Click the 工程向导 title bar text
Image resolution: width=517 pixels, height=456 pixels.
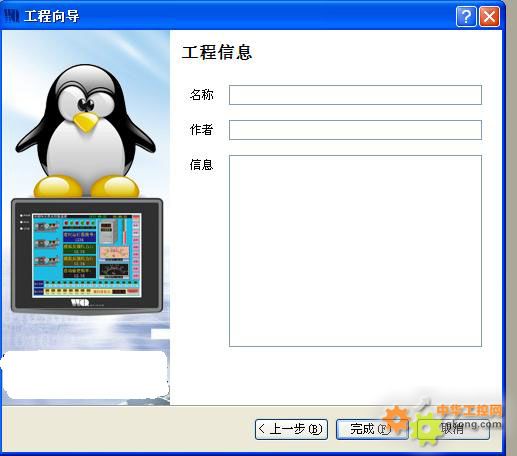coord(52,16)
